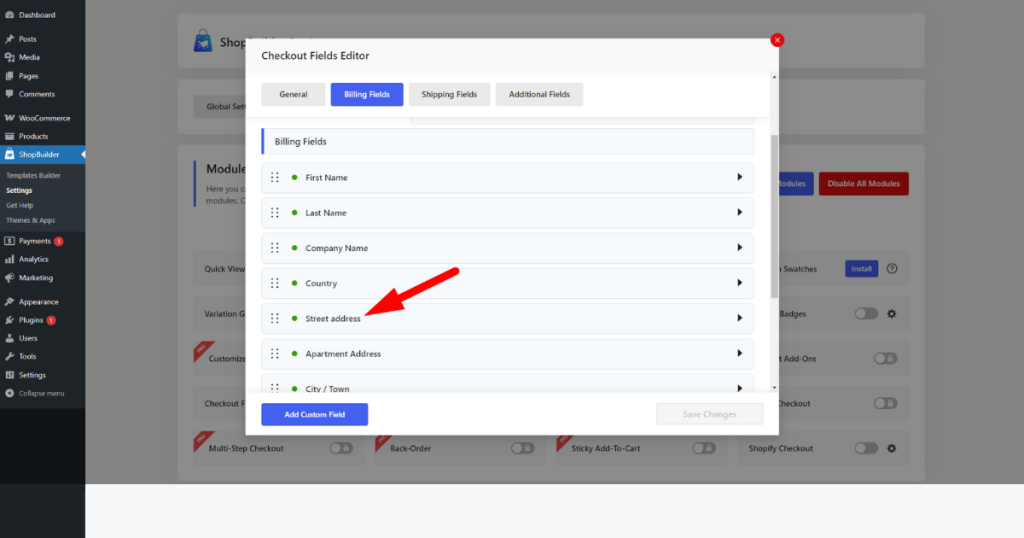Click the drag handle for First Name

(275, 178)
